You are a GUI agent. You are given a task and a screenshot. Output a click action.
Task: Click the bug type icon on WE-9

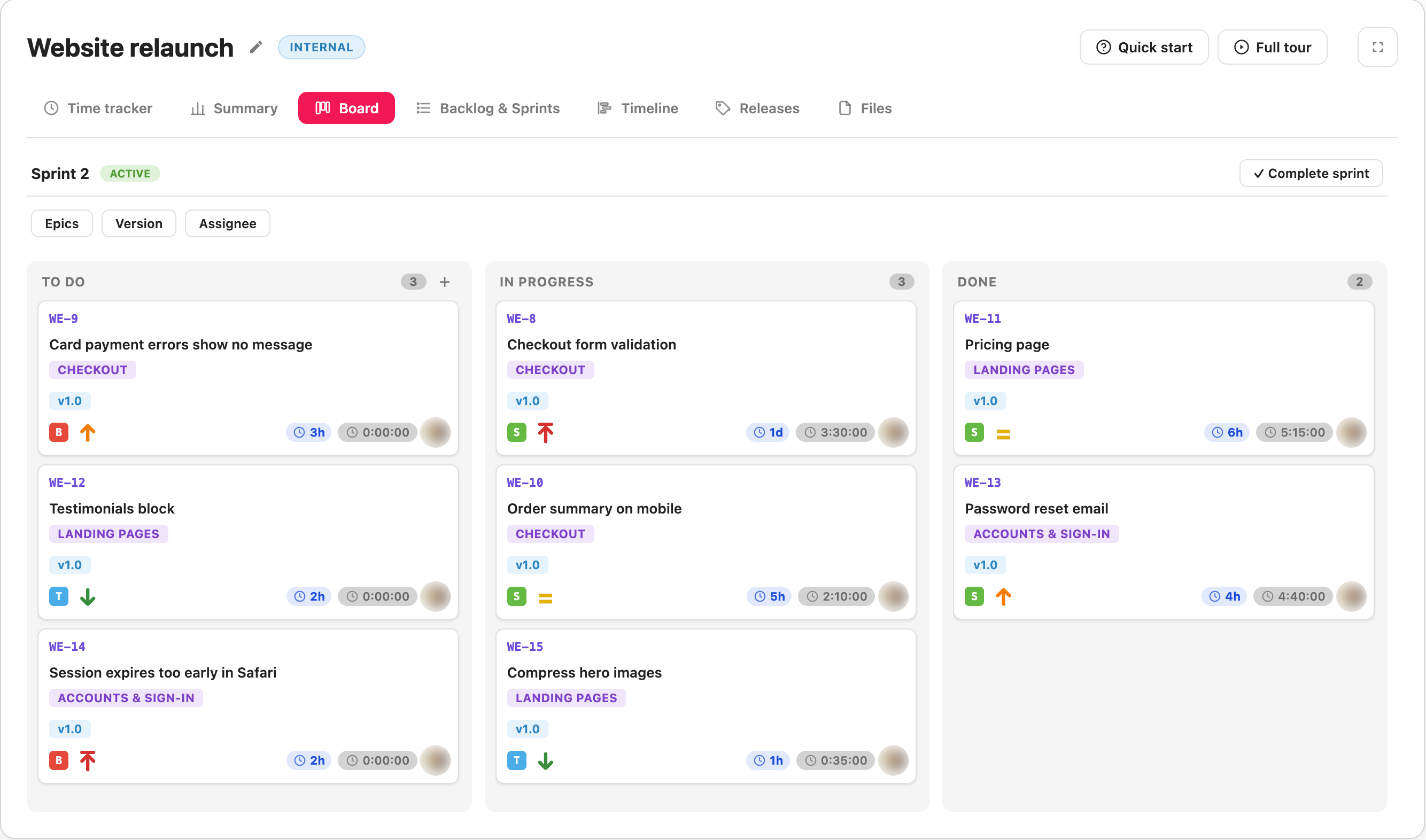click(x=59, y=433)
